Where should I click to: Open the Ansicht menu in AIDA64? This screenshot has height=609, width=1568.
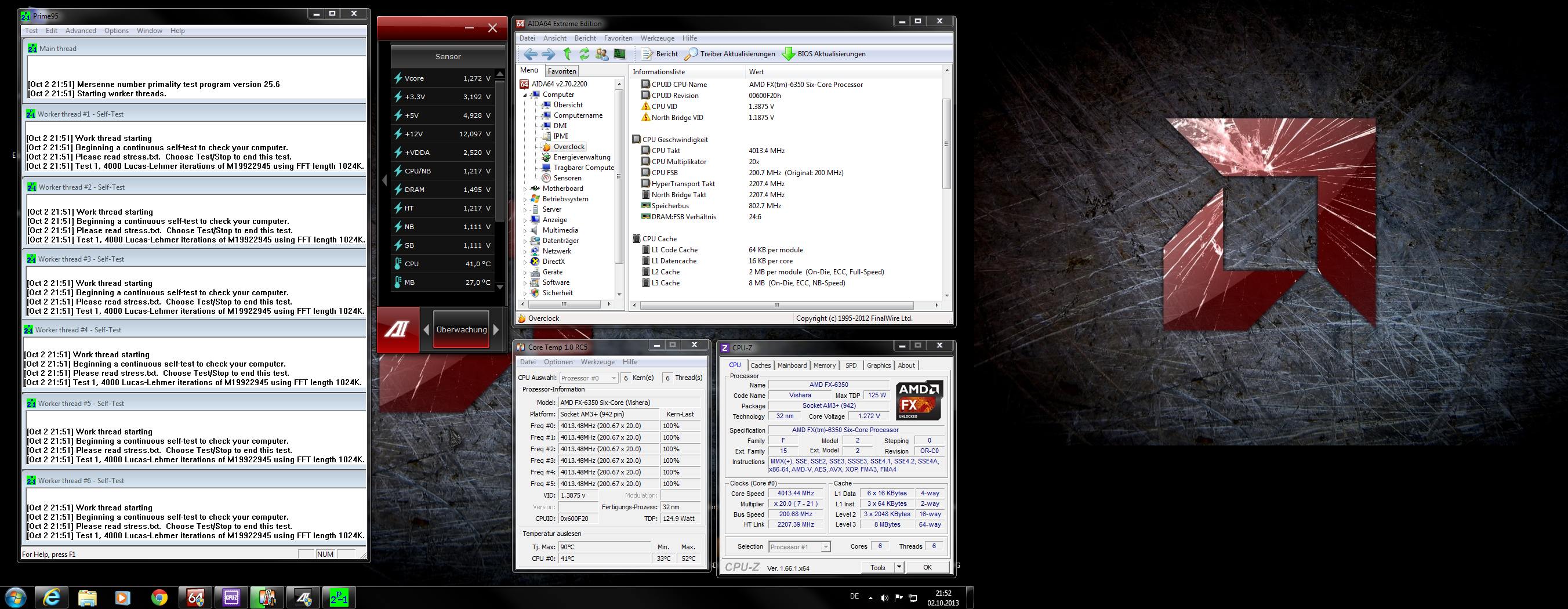(554, 38)
